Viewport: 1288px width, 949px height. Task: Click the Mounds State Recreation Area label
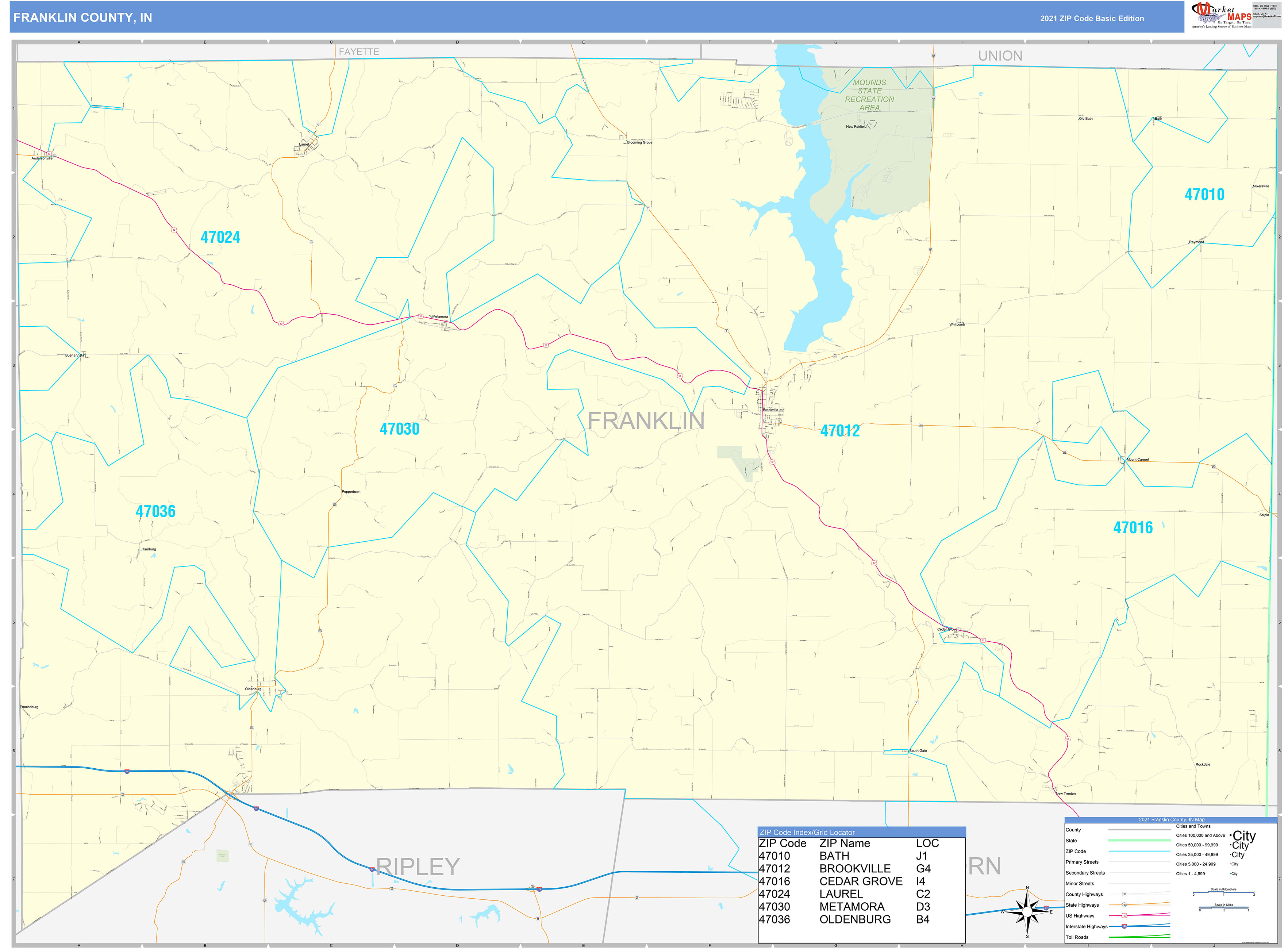pyautogui.click(x=869, y=95)
